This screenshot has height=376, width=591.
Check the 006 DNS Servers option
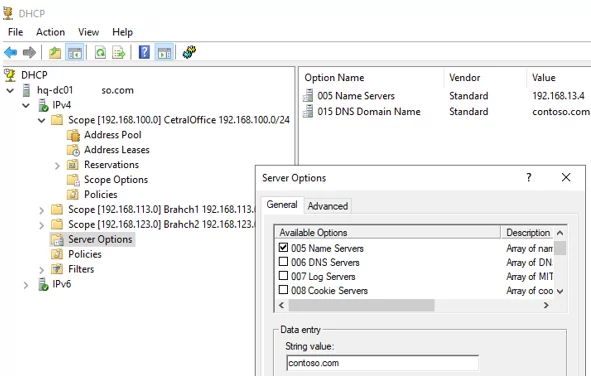[283, 261]
